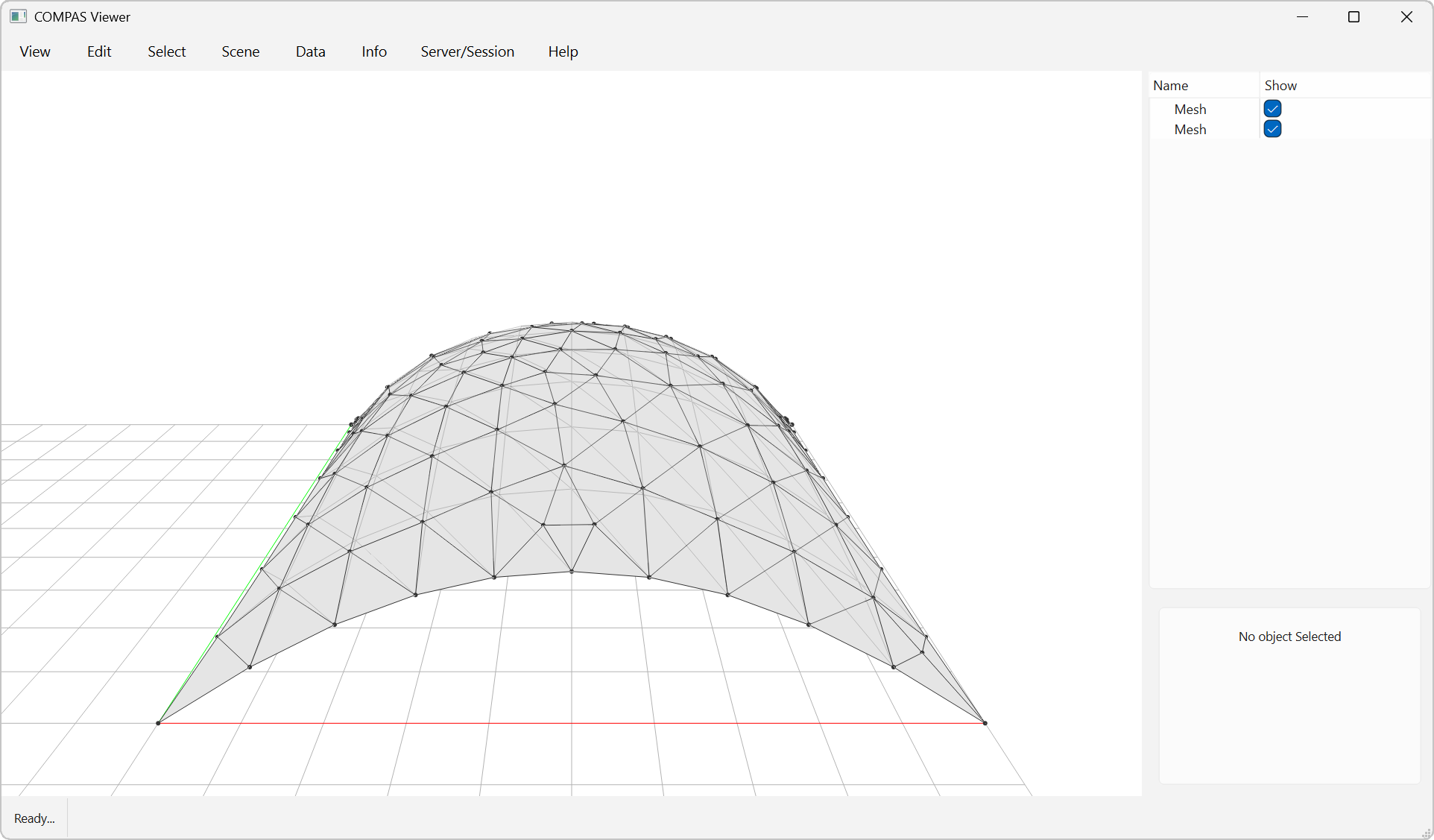This screenshot has width=1434, height=840.
Task: Click the COMPAS Viewer app icon
Action: 19,16
